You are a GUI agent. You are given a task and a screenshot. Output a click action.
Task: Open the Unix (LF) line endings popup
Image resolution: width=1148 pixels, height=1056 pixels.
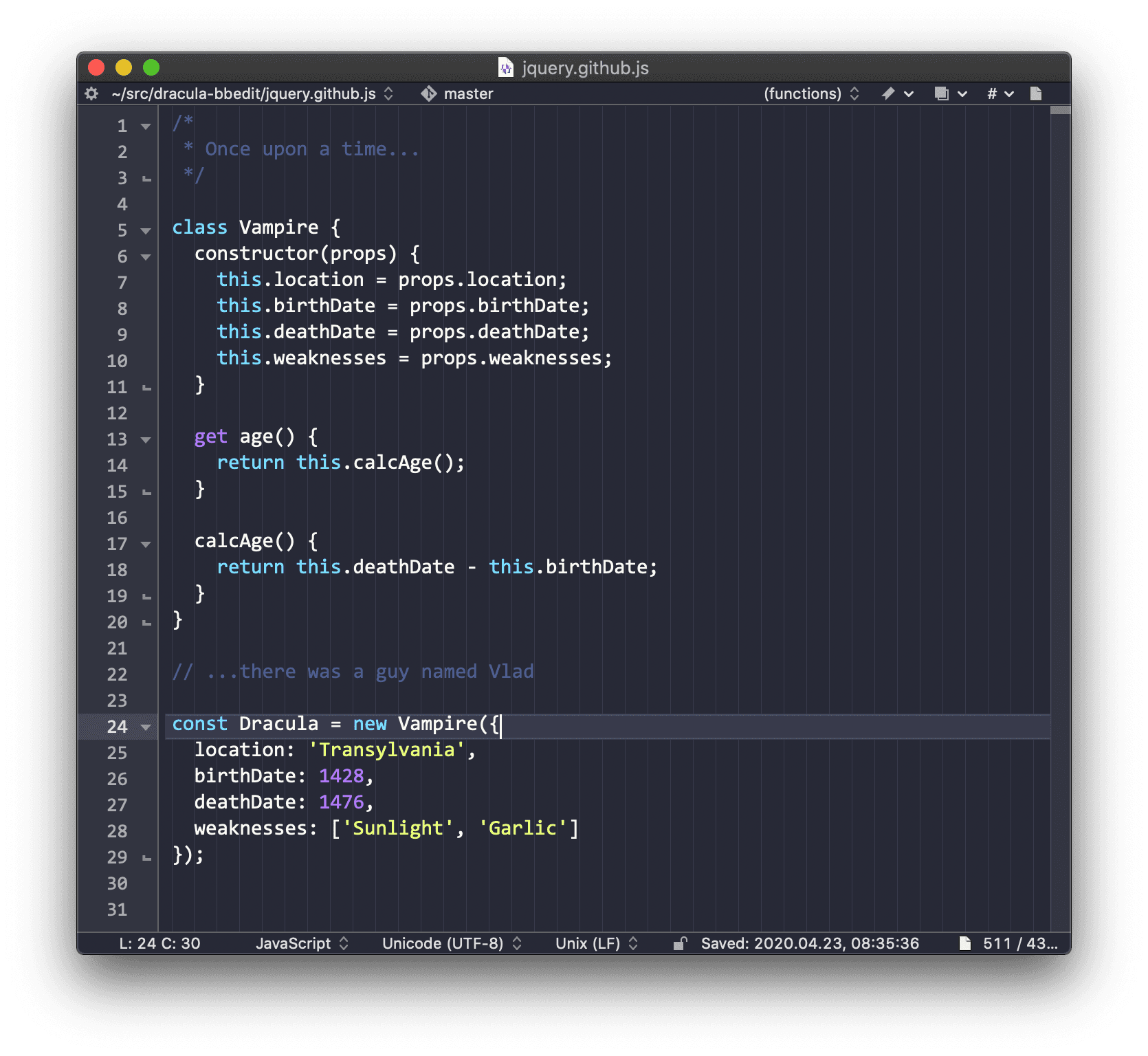pyautogui.click(x=597, y=943)
